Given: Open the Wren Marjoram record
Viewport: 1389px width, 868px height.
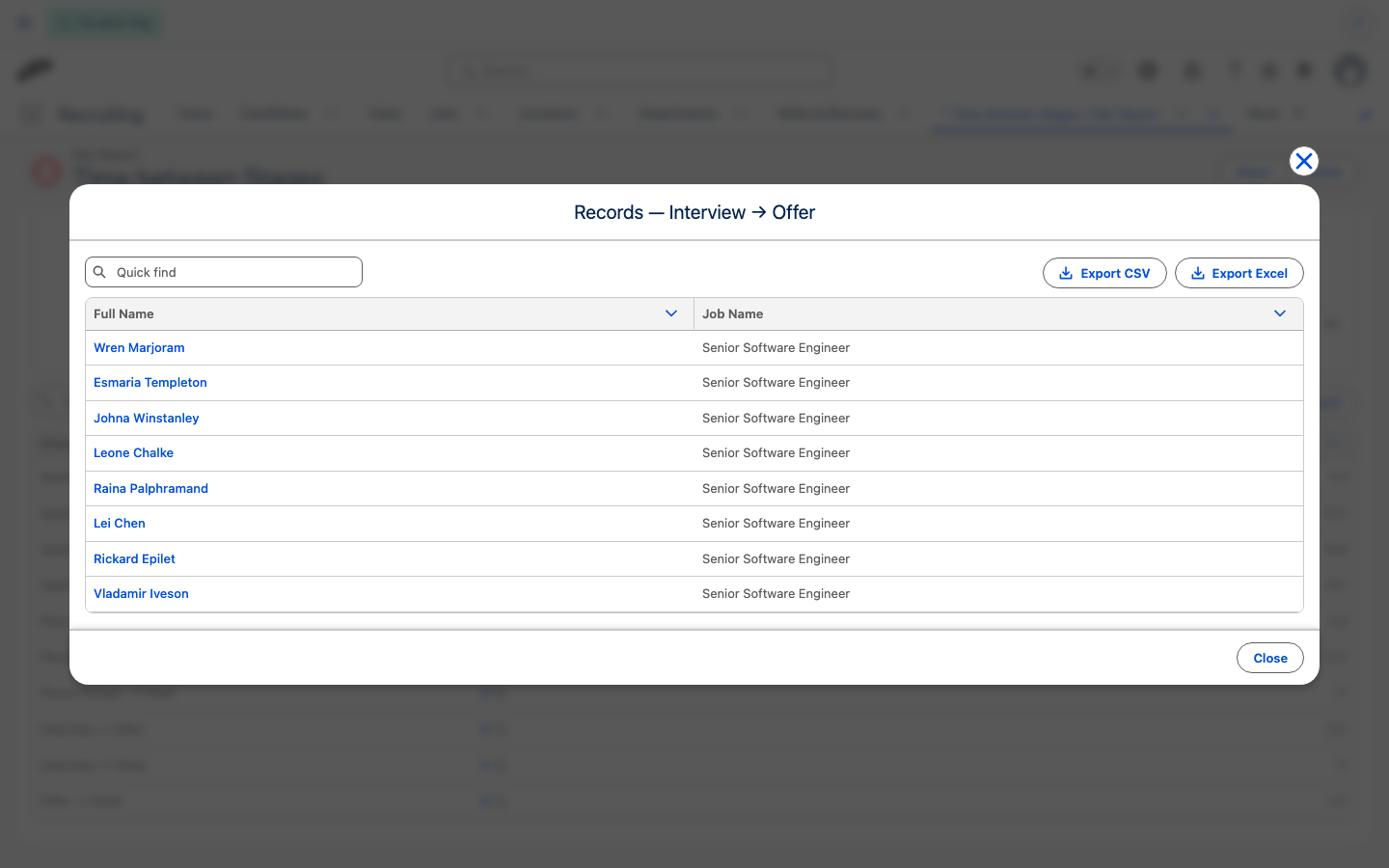Looking at the screenshot, I should 139,348.
